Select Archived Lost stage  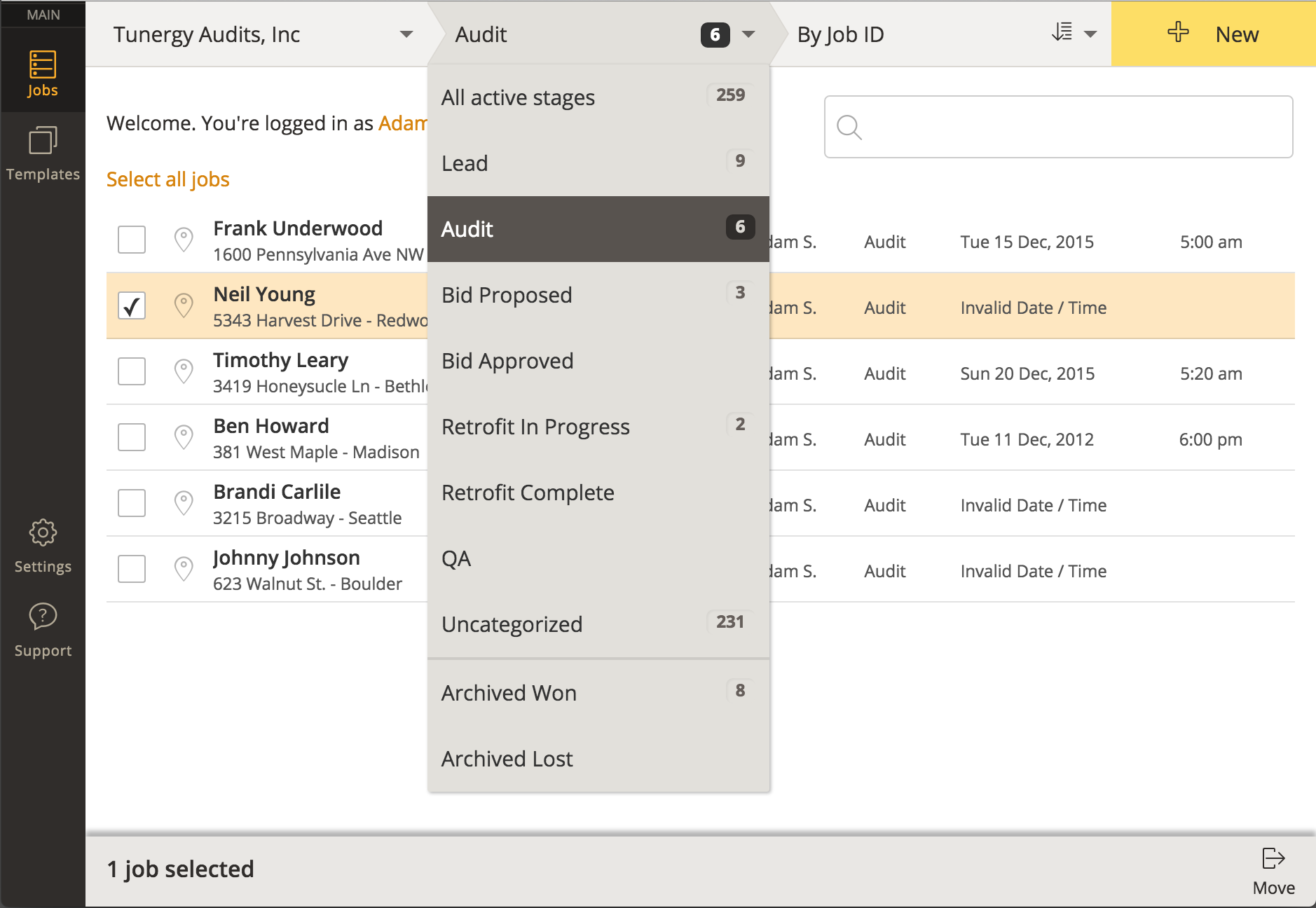598,759
